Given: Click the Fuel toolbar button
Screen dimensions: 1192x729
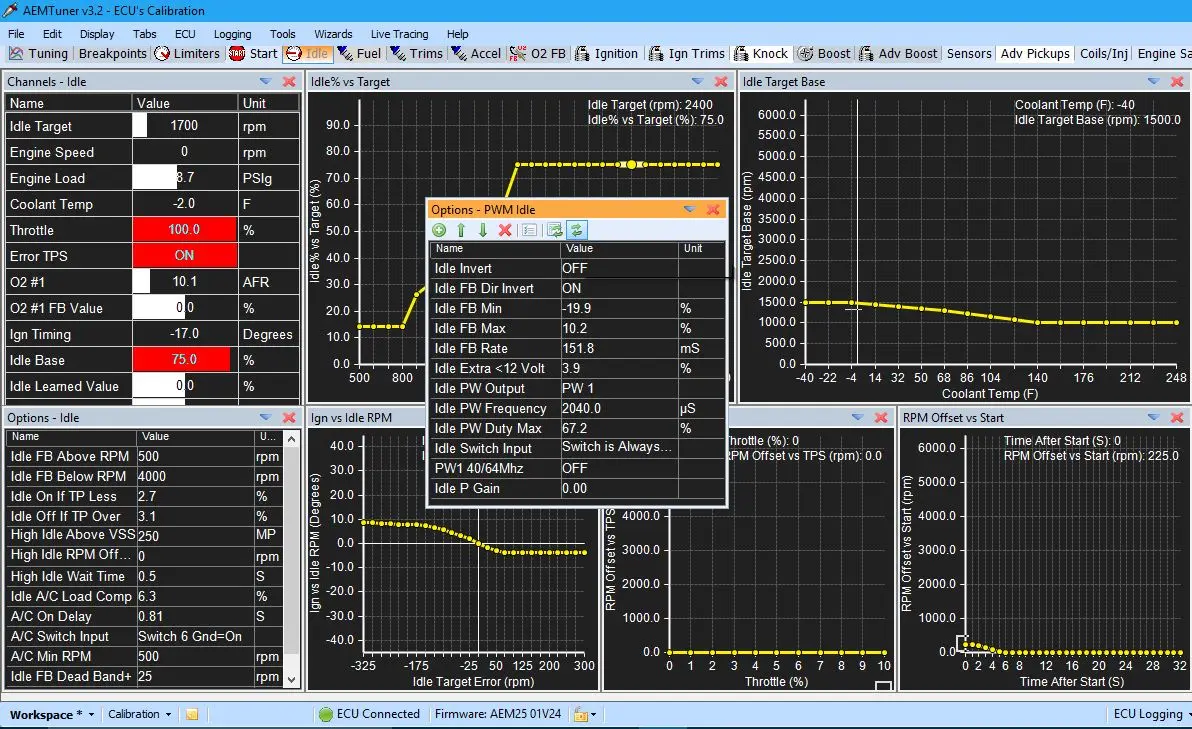Looking at the screenshot, I should coord(360,54).
